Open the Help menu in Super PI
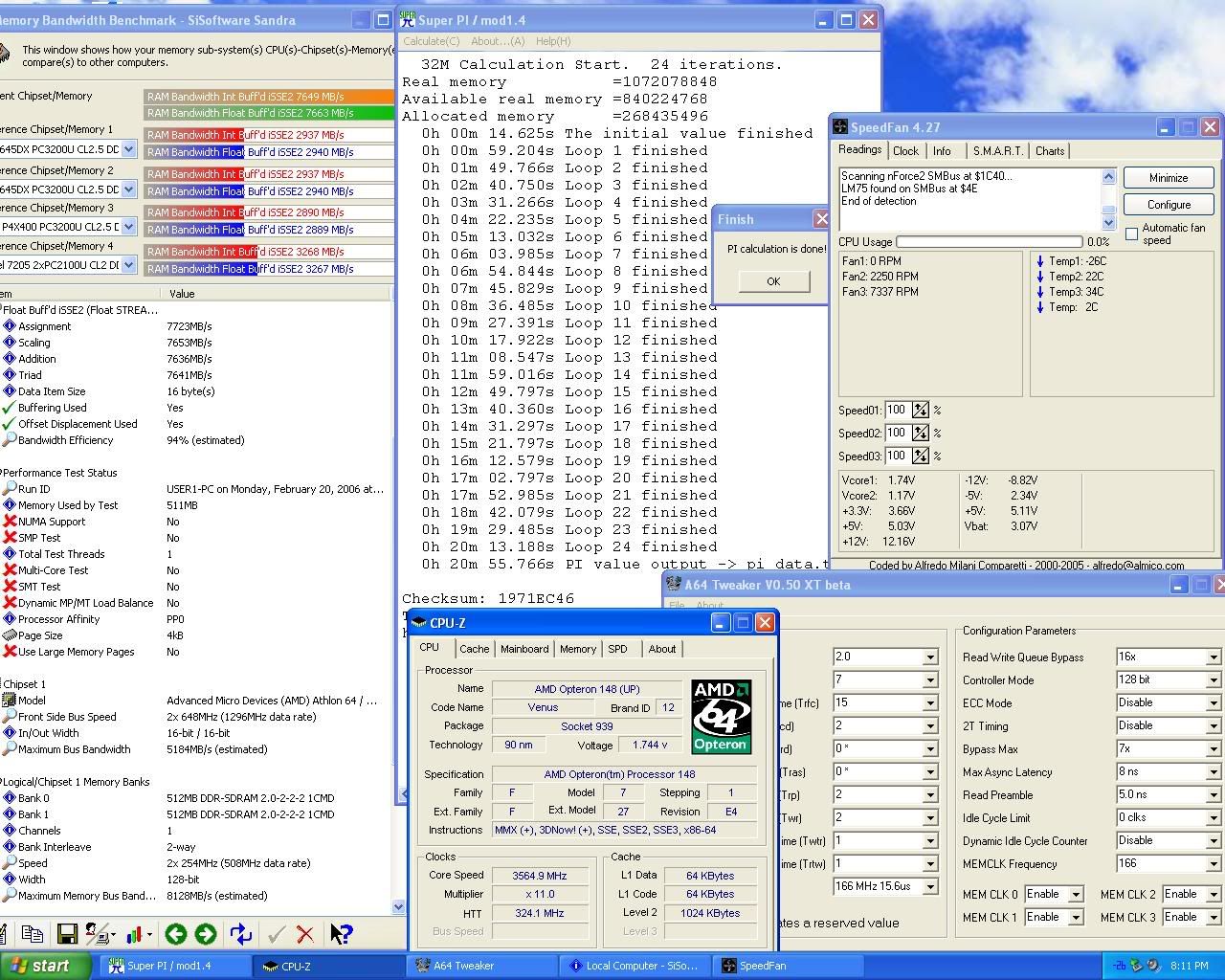Image resolution: width=1225 pixels, height=980 pixels. [x=553, y=41]
